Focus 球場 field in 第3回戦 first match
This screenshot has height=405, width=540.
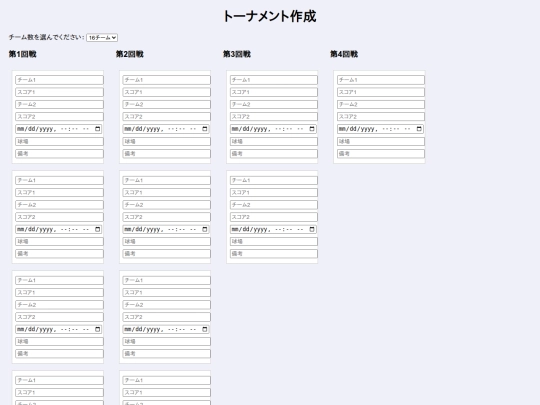pyautogui.click(x=274, y=142)
